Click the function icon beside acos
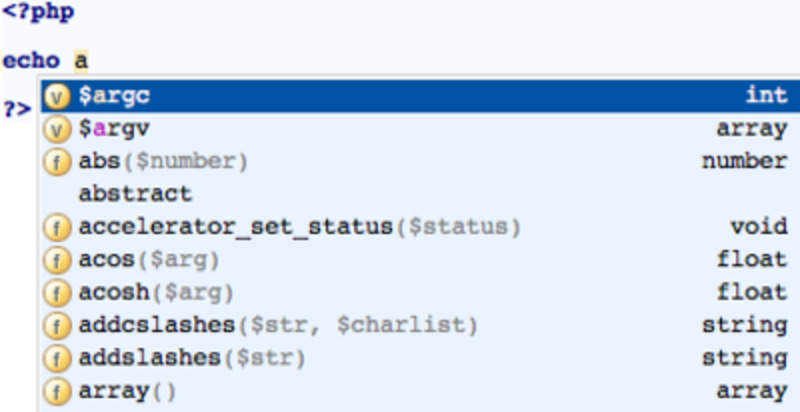The width and height of the screenshot is (800, 412). tap(58, 260)
